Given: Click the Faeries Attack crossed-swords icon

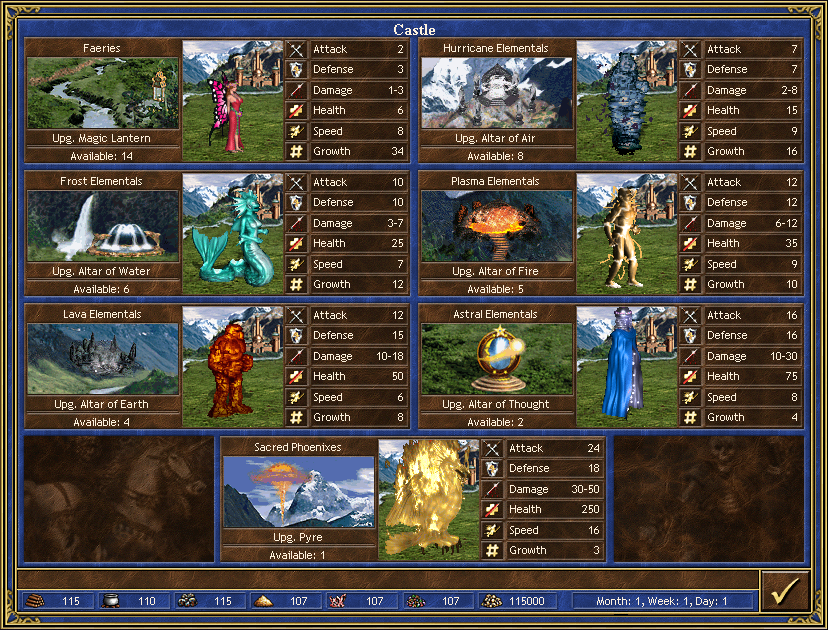Looking at the screenshot, I should click(x=297, y=49).
